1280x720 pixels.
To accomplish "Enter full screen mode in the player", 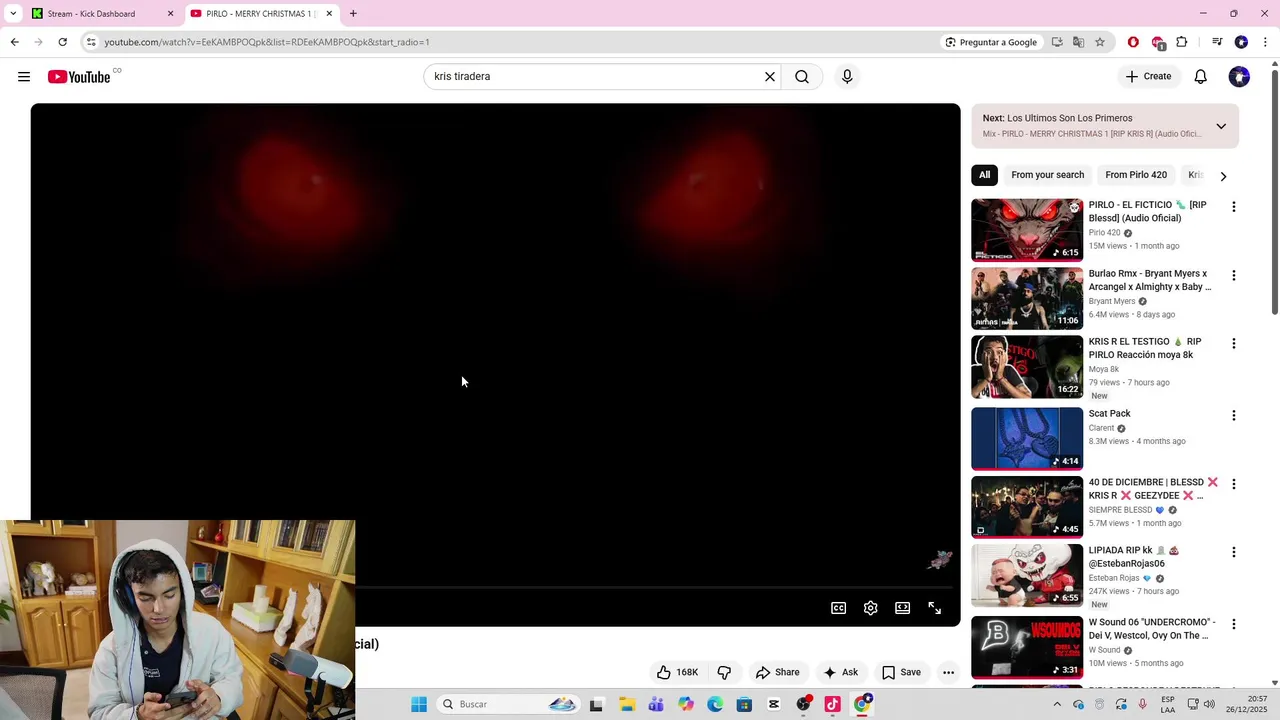I will pyautogui.click(x=935, y=608).
